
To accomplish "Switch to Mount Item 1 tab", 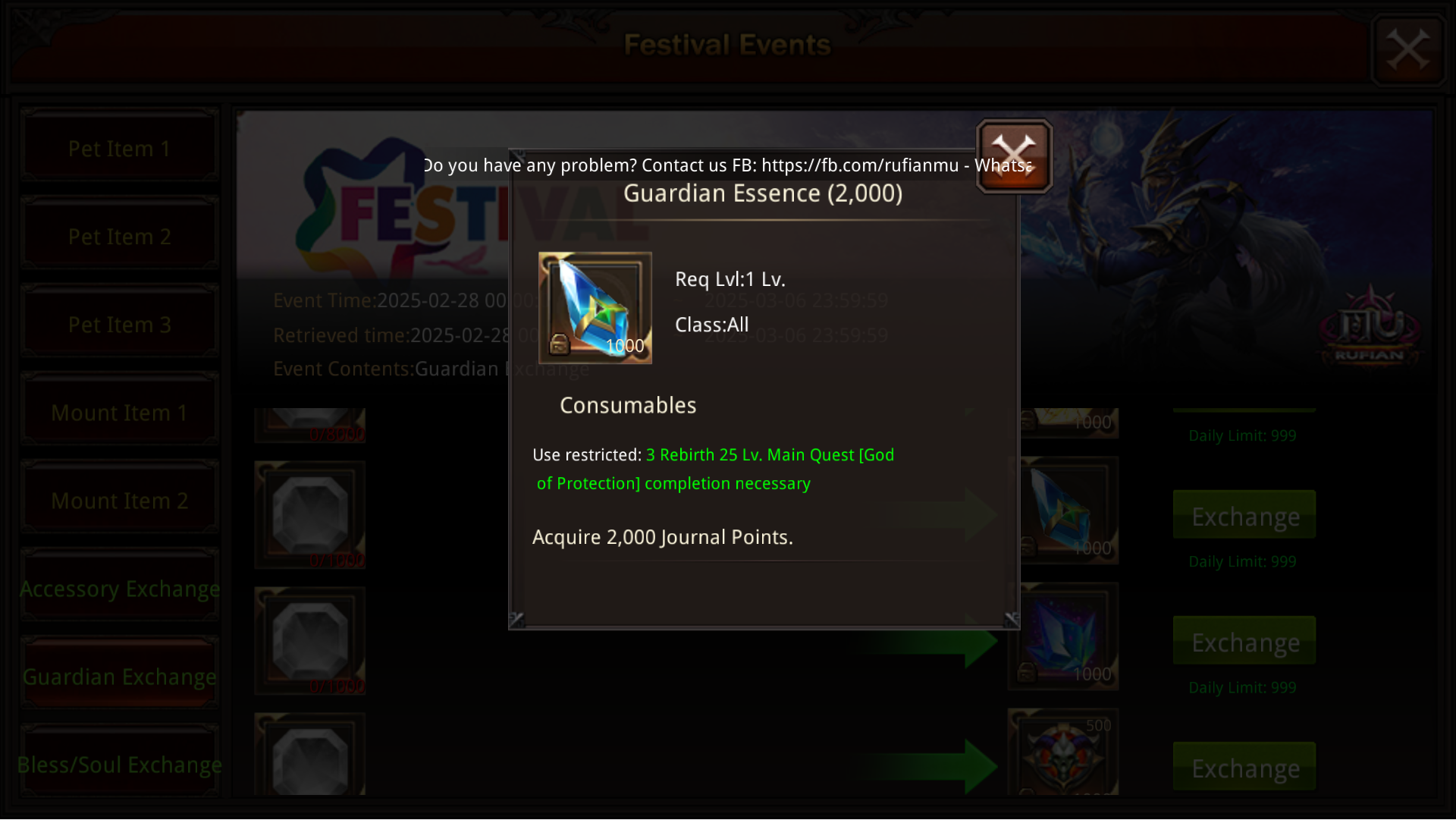I will pos(120,413).
